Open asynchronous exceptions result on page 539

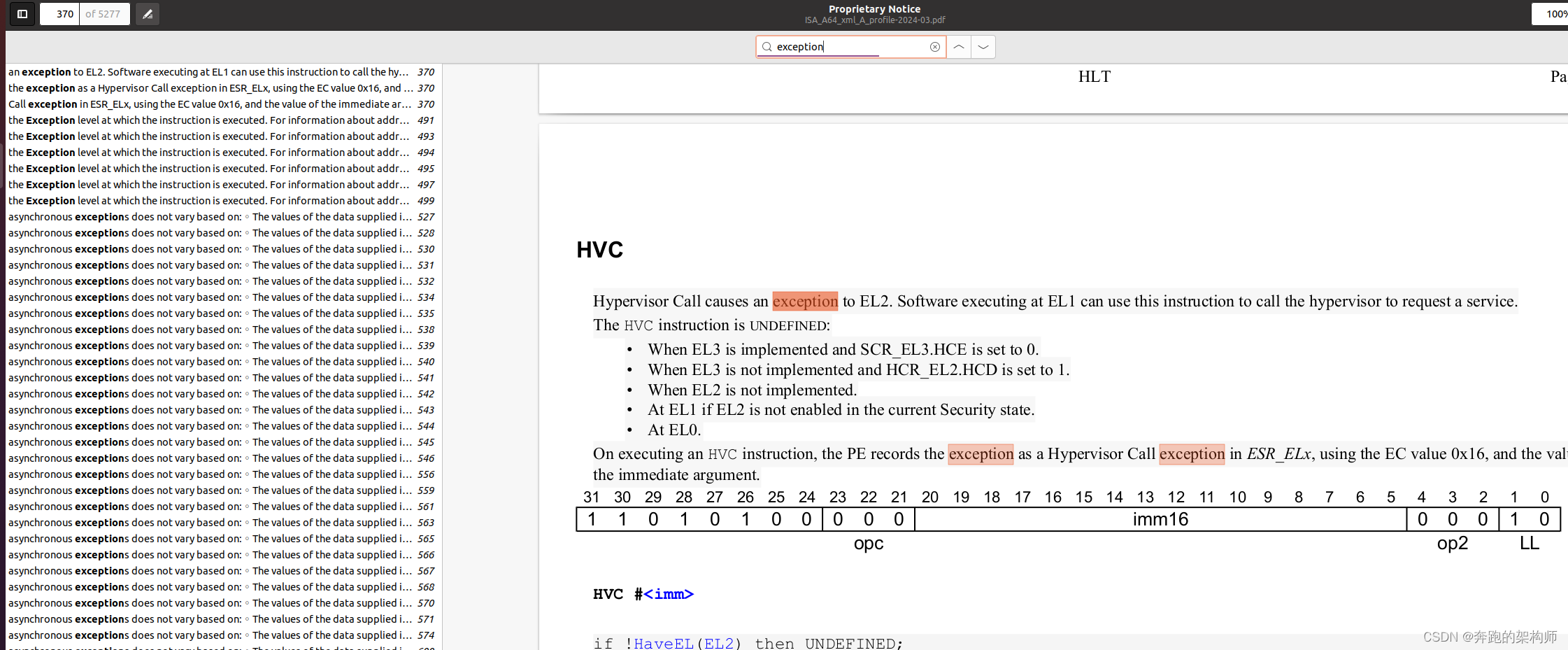222,346
